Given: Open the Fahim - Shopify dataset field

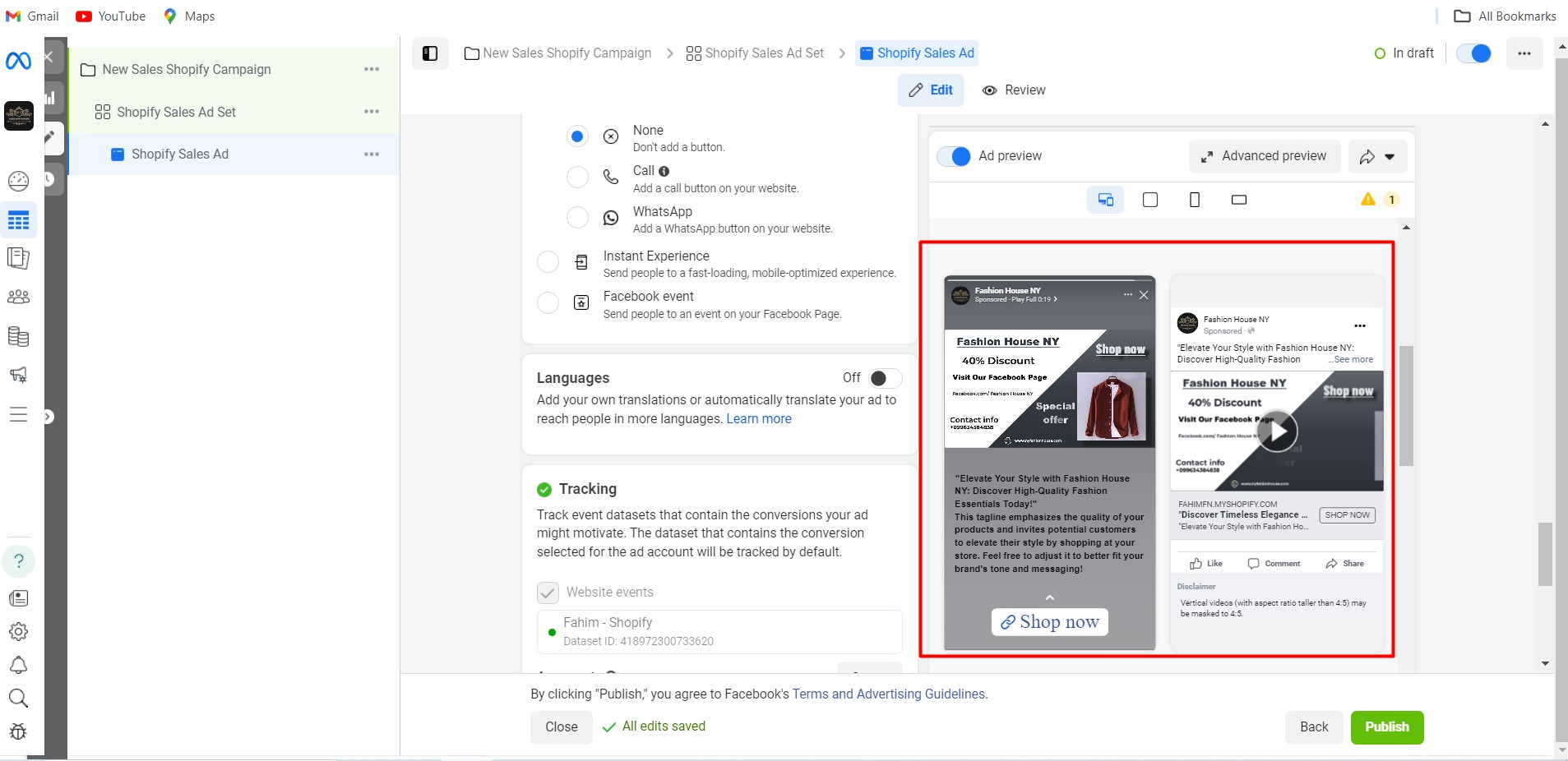Looking at the screenshot, I should pyautogui.click(x=719, y=631).
